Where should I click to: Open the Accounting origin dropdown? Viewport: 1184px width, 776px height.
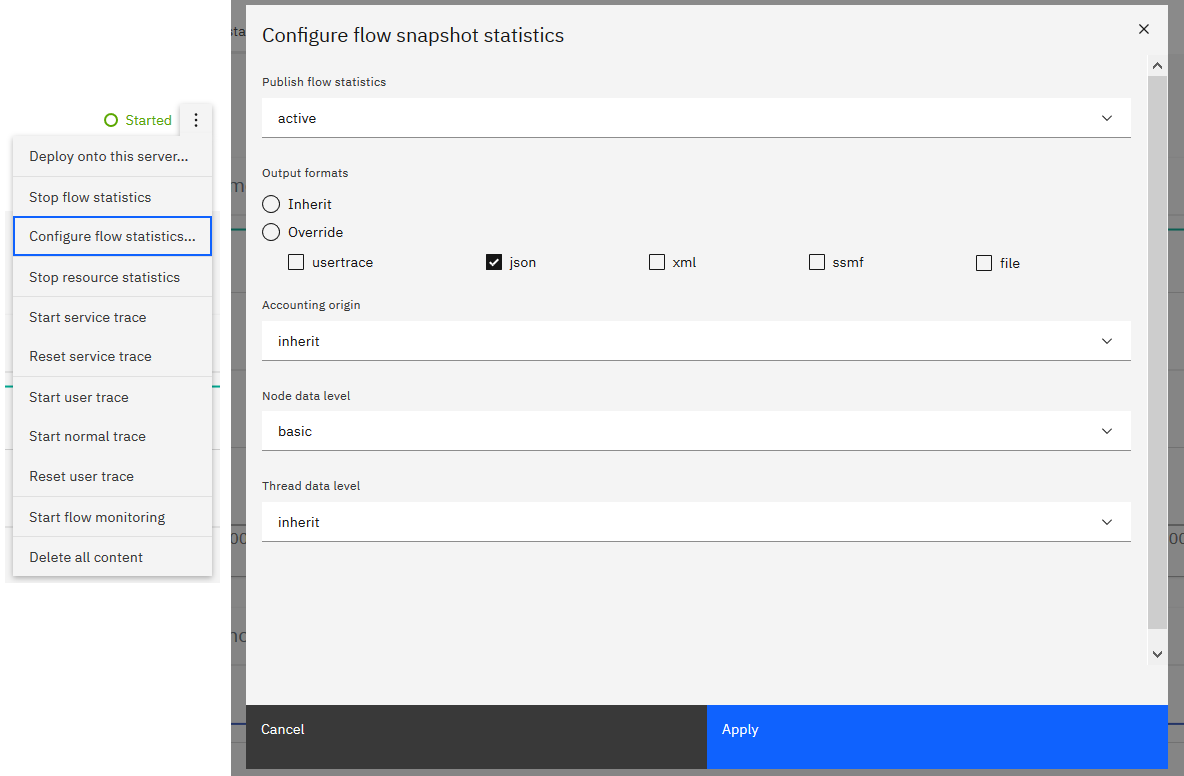coord(696,341)
